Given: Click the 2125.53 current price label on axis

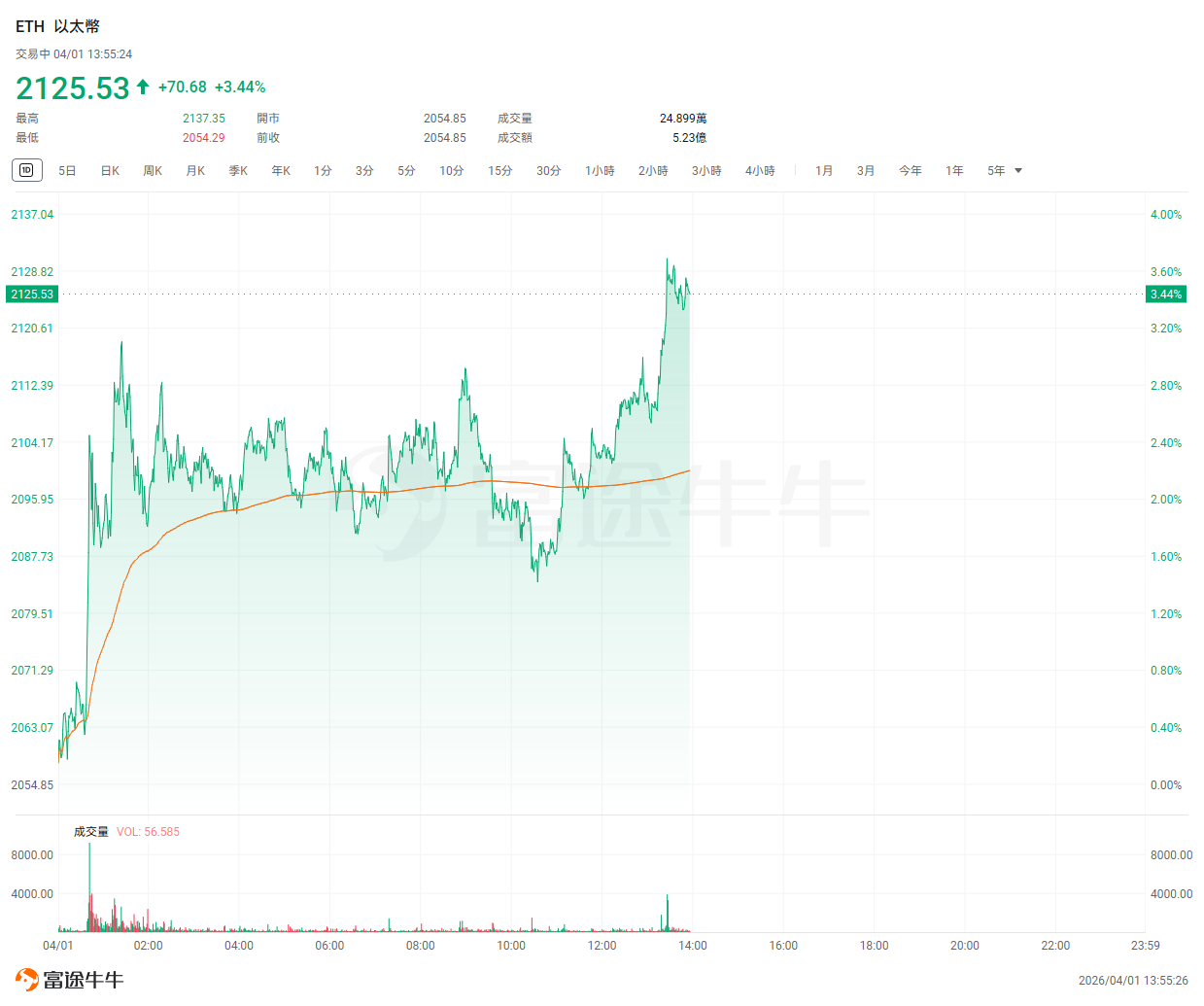Looking at the screenshot, I should click(32, 295).
